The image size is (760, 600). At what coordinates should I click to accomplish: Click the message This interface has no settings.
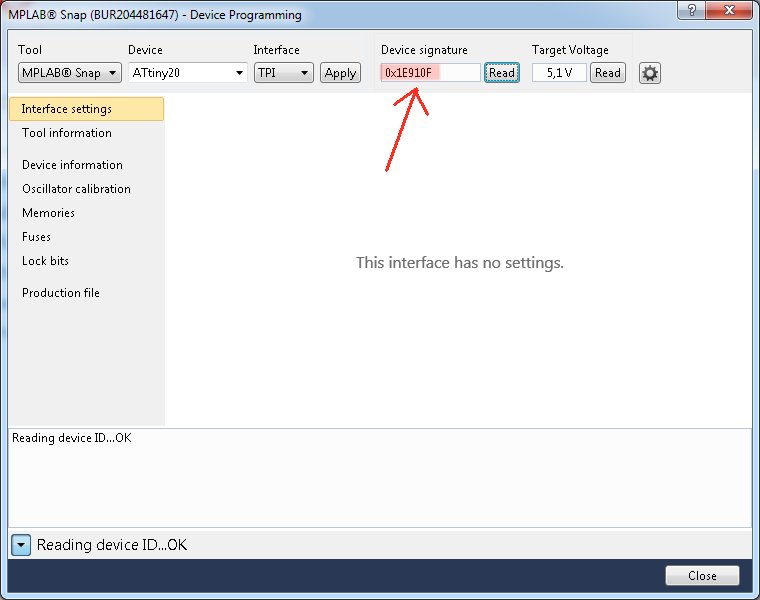point(459,262)
